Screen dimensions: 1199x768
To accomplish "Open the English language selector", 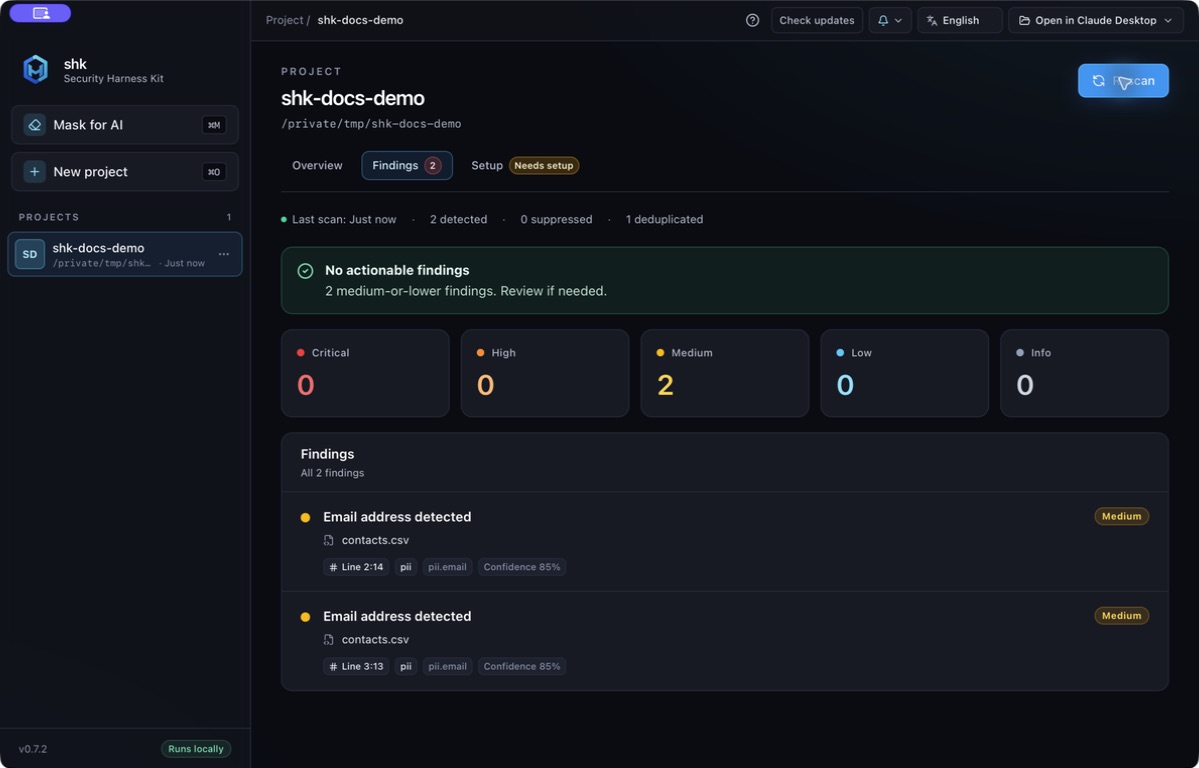I will point(960,21).
